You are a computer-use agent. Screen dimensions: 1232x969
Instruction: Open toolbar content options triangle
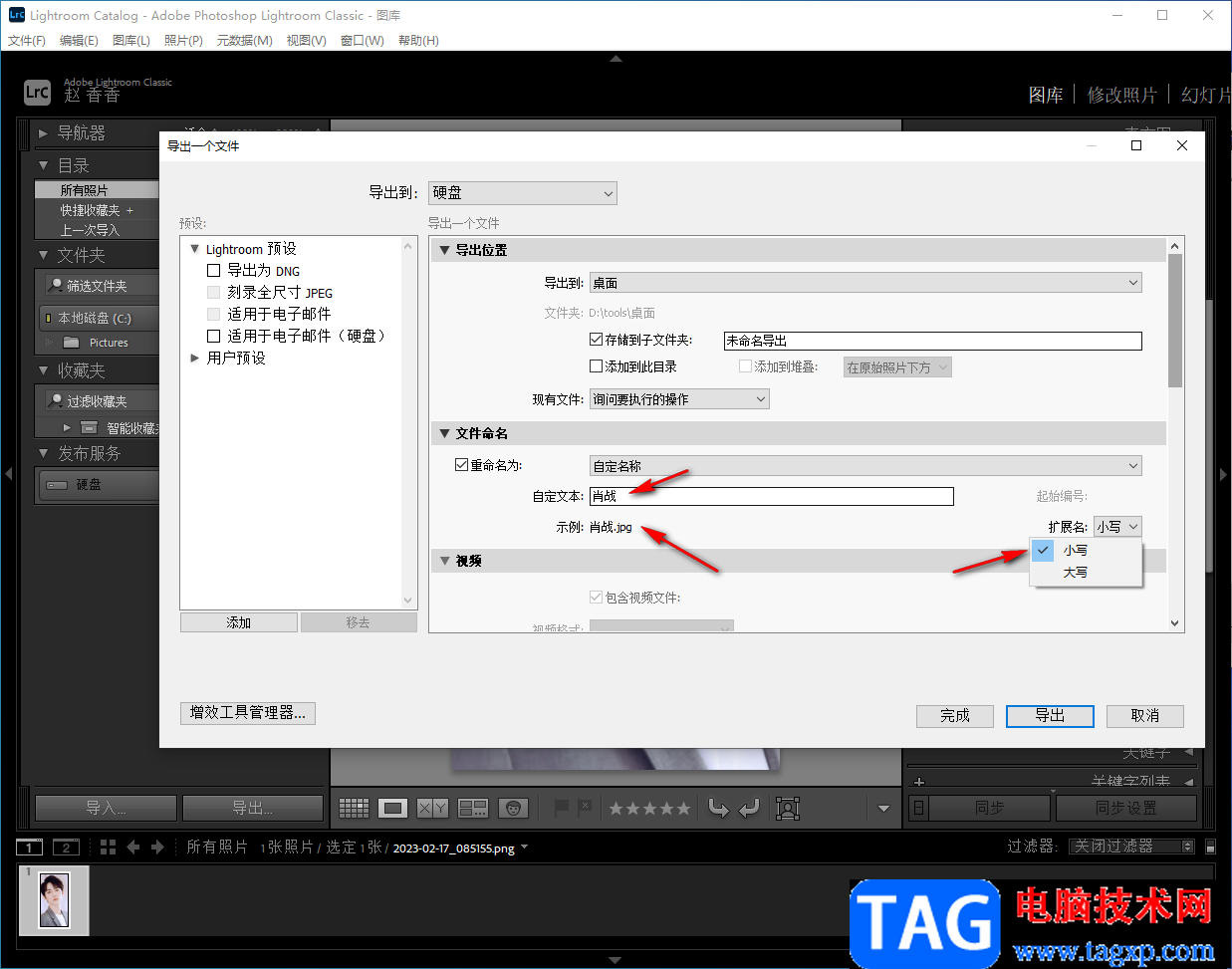click(x=883, y=809)
